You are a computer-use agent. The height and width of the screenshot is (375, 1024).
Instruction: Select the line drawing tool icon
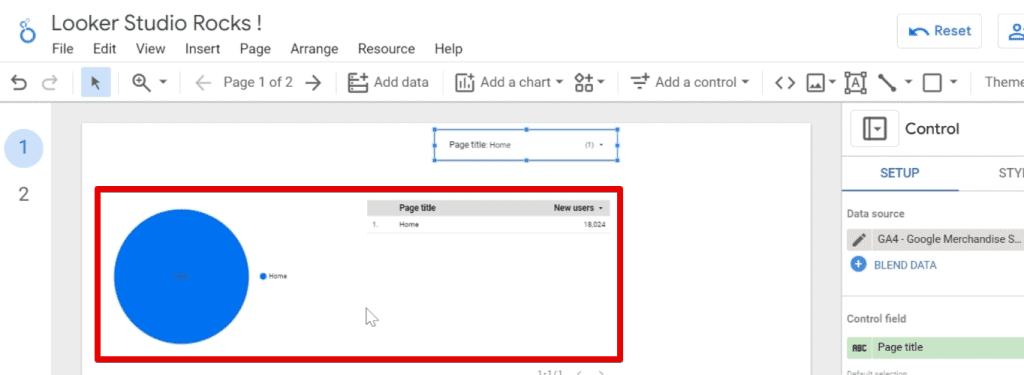pyautogui.click(x=887, y=82)
